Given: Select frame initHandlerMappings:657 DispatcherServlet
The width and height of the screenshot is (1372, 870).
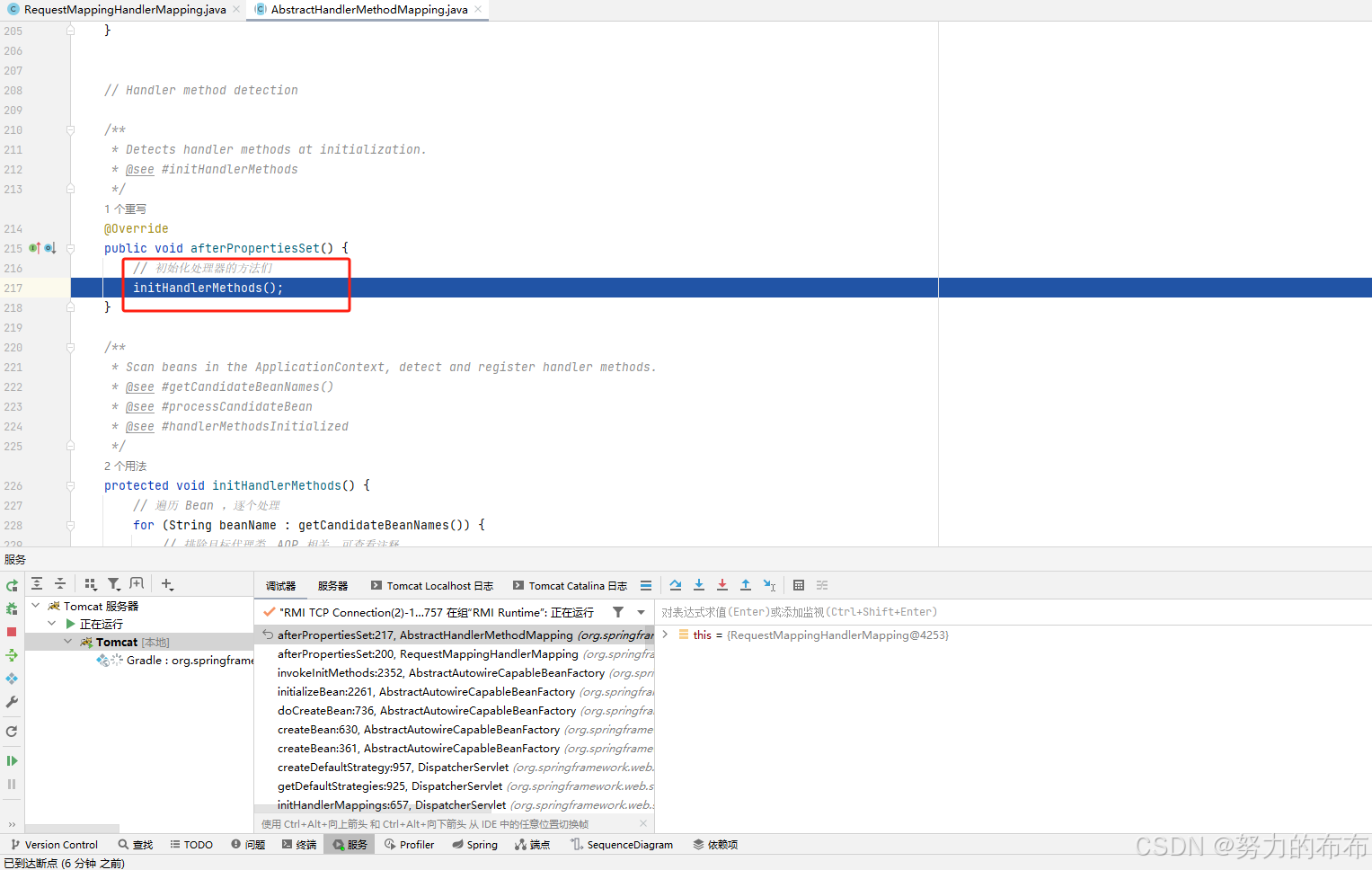Looking at the screenshot, I should (x=455, y=805).
